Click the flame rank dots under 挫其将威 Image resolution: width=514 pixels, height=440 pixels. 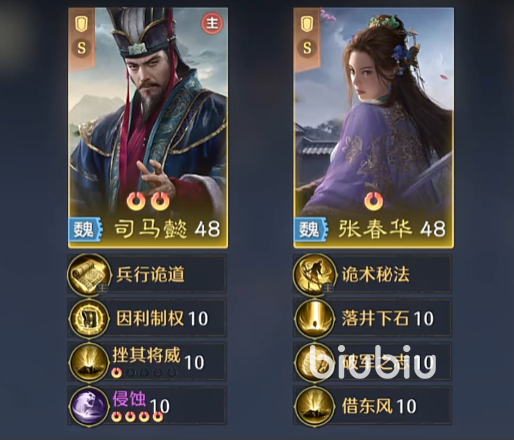pyautogui.click(x=144, y=372)
